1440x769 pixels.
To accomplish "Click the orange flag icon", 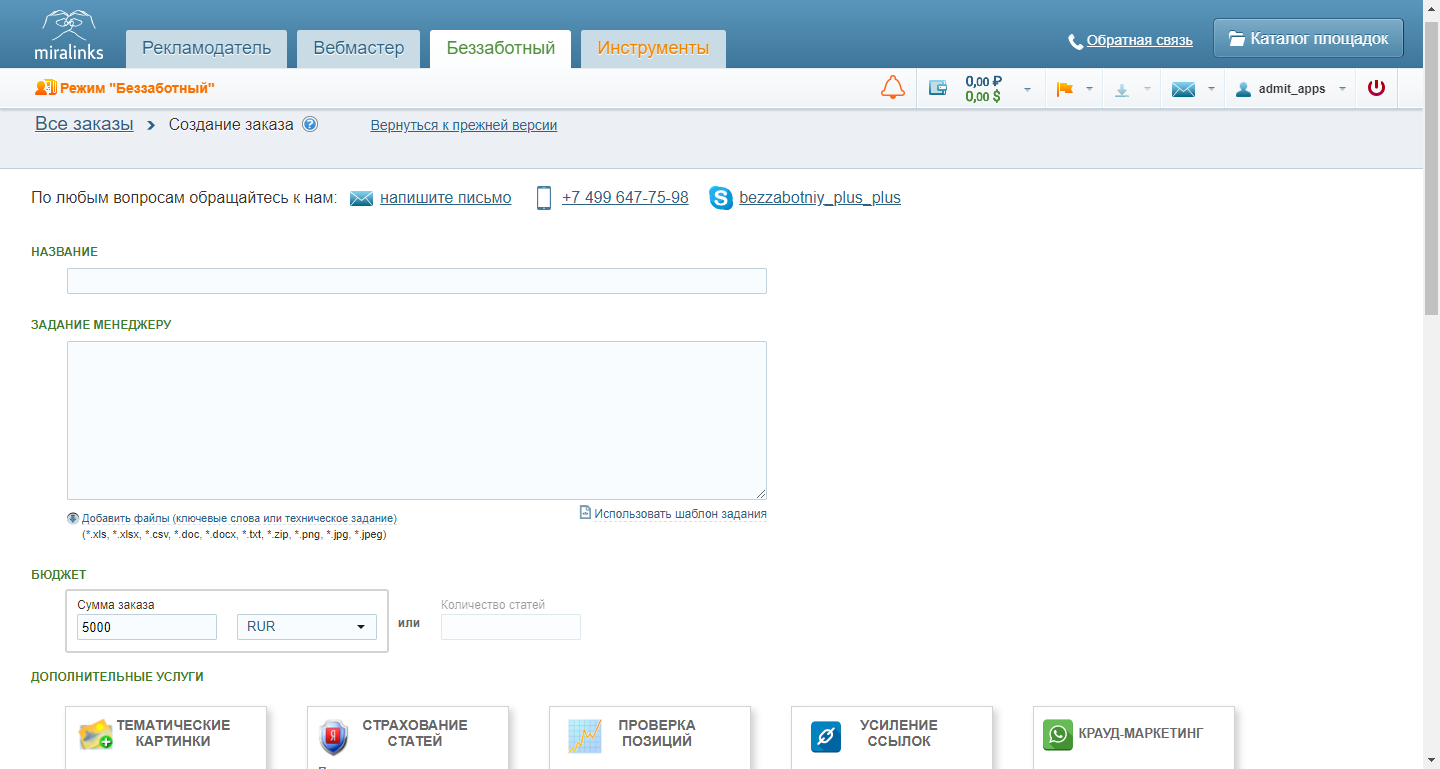I will pyautogui.click(x=1064, y=89).
